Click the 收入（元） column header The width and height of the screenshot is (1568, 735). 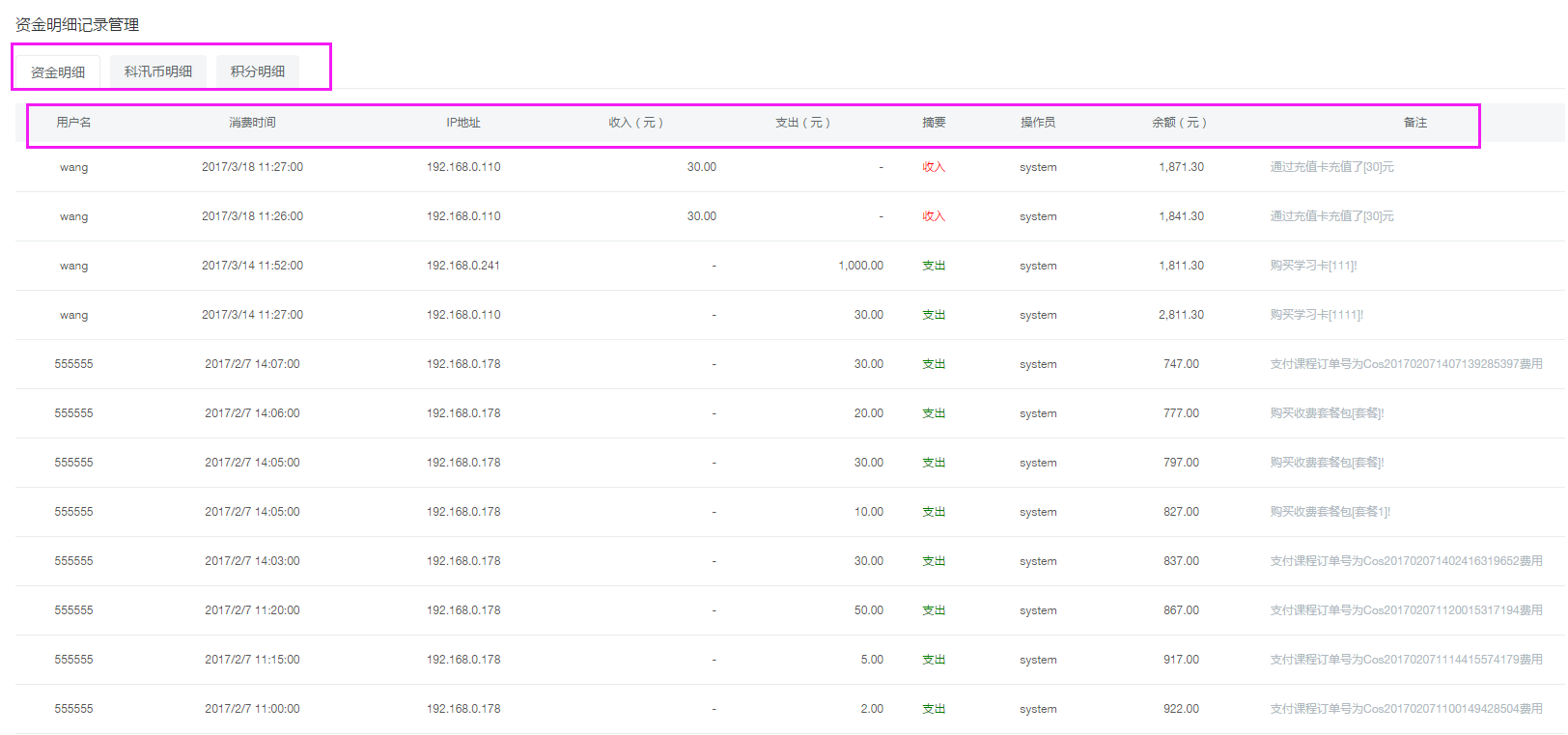coord(635,123)
